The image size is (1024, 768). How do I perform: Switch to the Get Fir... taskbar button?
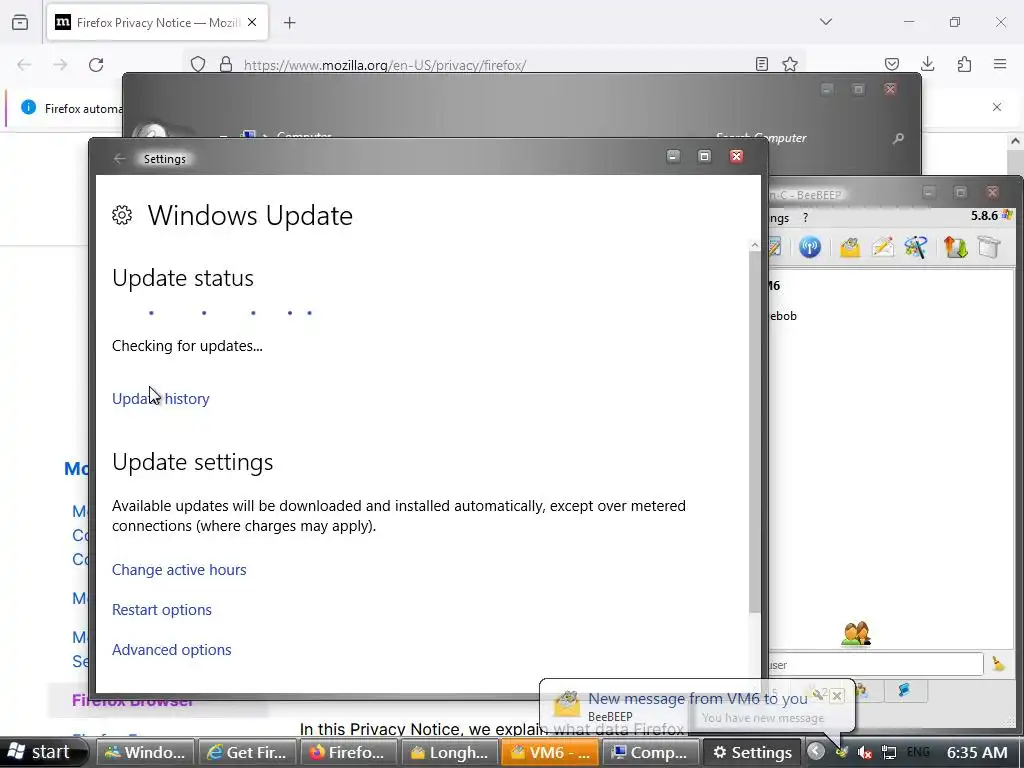click(247, 752)
